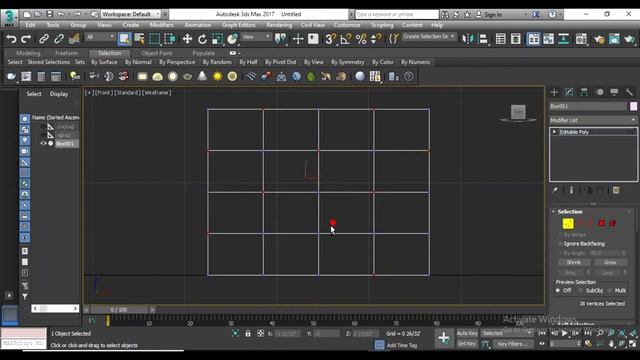Open the Selected key filter dropdown

(507, 333)
